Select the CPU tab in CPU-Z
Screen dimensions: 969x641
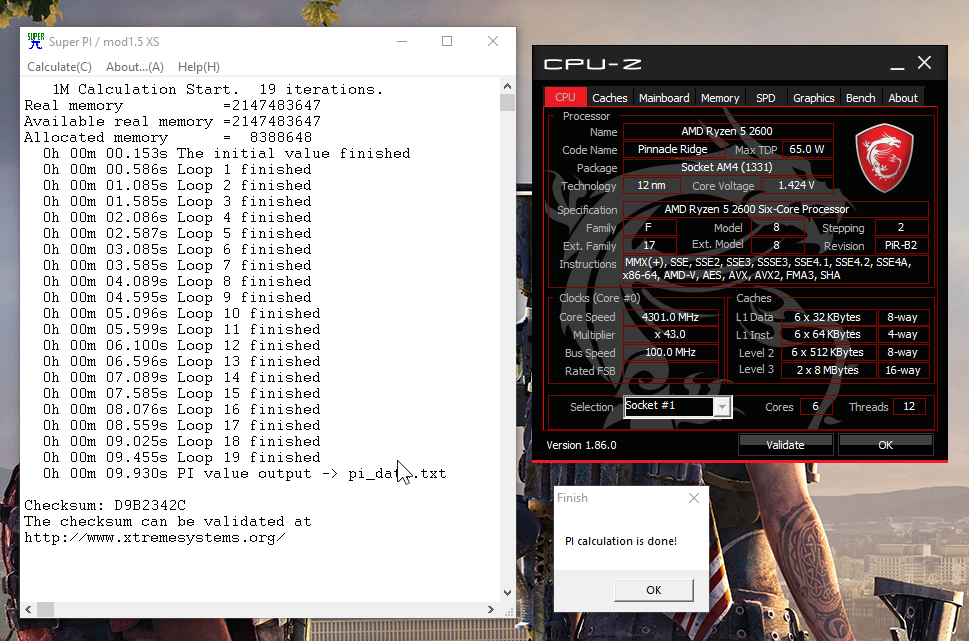point(565,97)
